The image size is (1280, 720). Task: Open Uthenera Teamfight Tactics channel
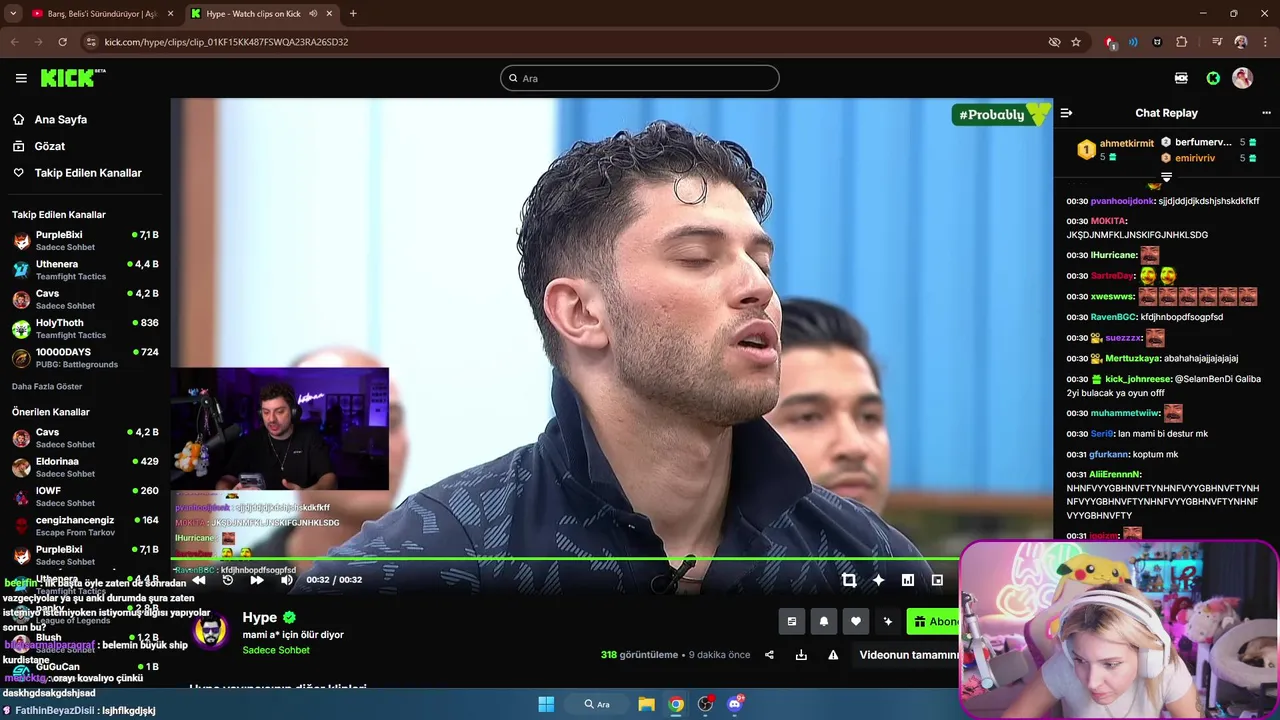tap(85, 270)
